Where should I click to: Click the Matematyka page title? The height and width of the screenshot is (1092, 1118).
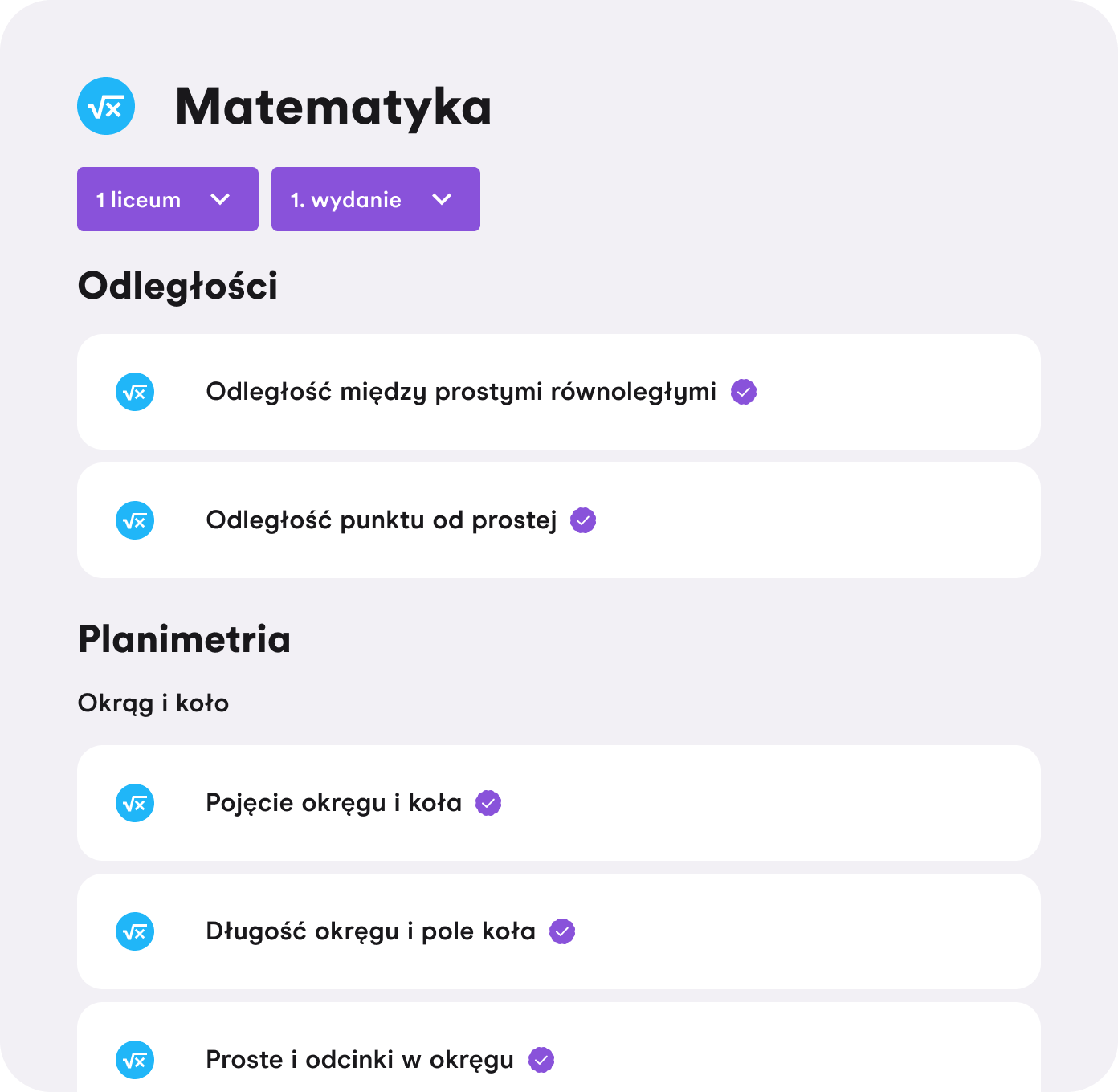click(x=333, y=106)
